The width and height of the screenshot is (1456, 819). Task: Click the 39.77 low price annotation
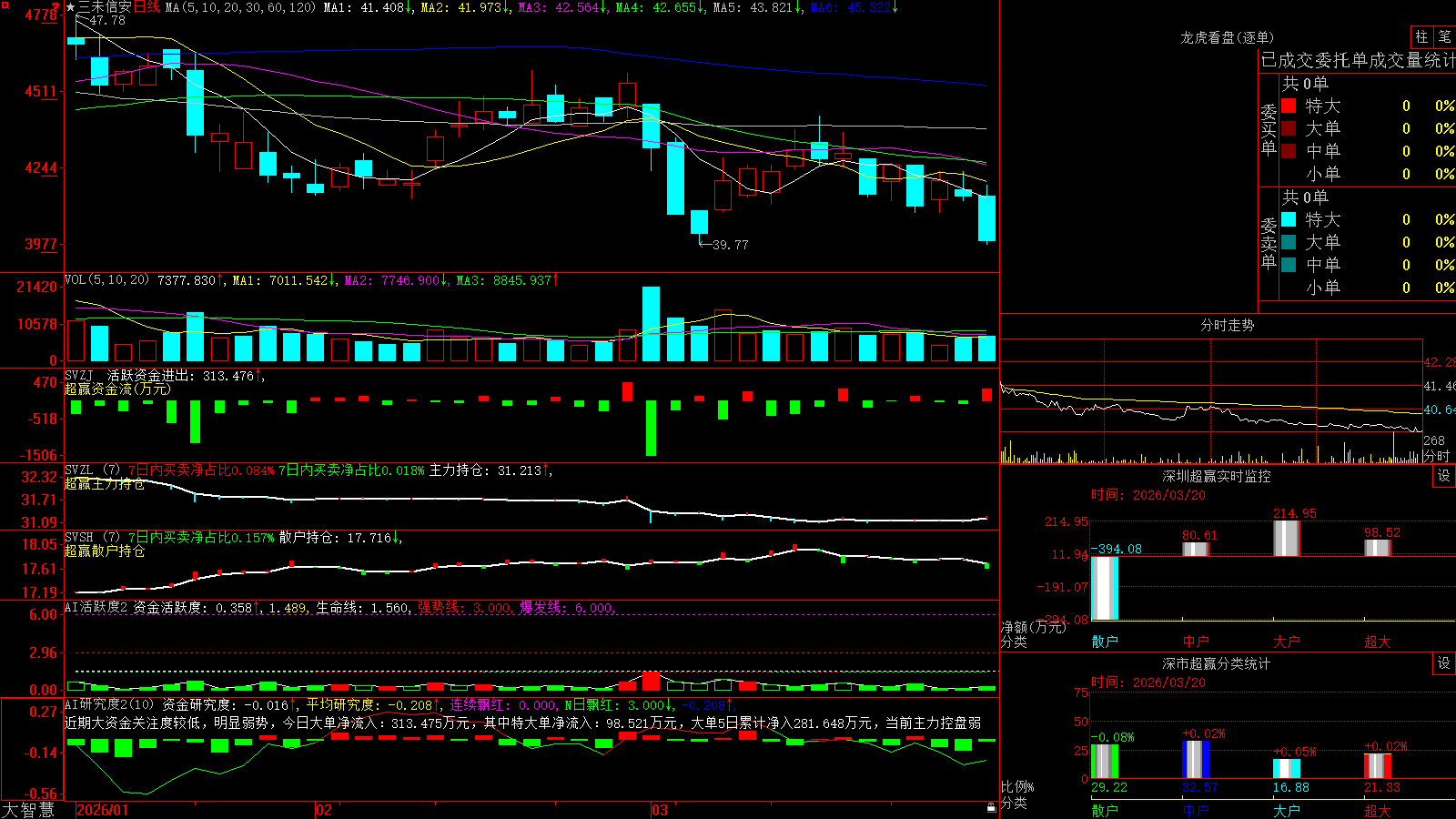(730, 245)
